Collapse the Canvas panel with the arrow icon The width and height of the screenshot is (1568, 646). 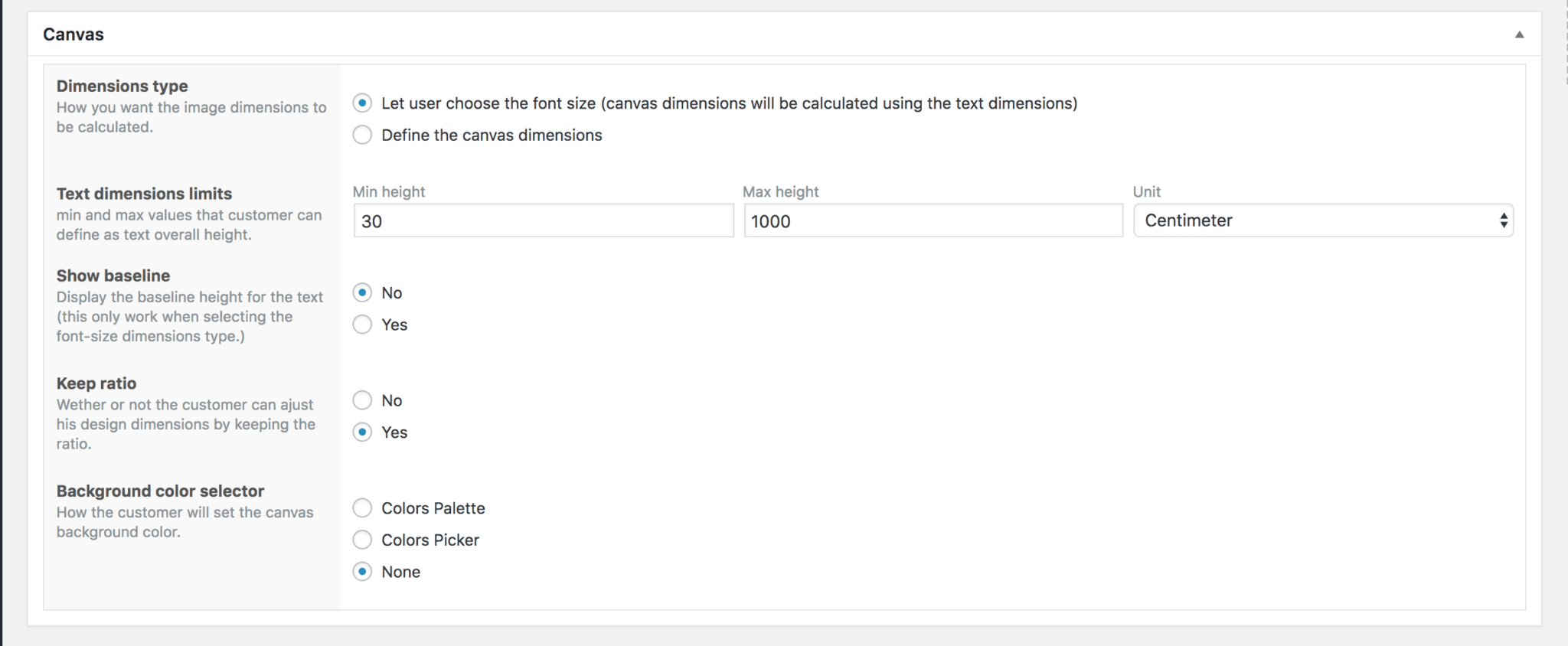pos(1519,34)
